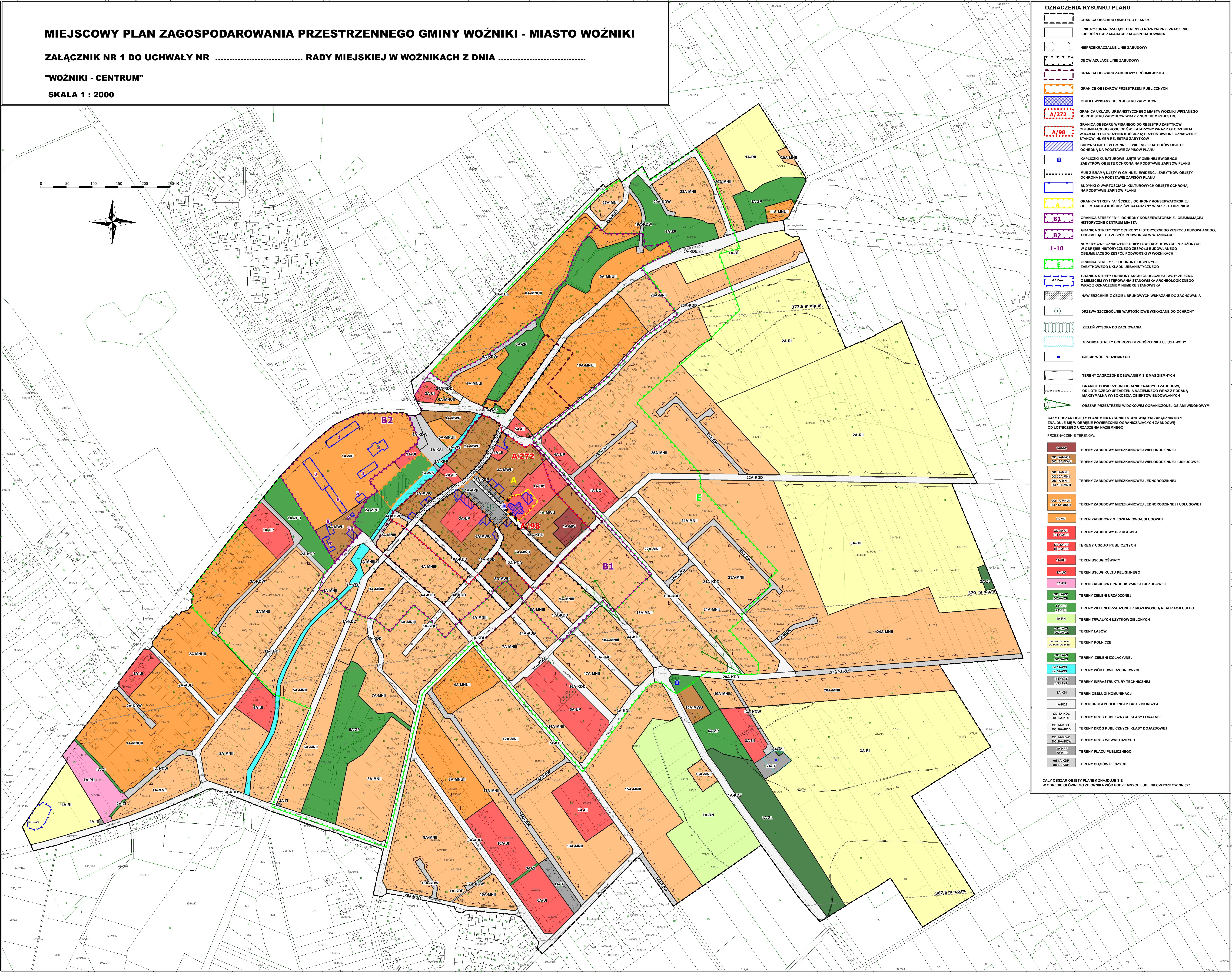Click the "WOŹNIKI - CENTRUM" subtitle
This screenshot has height=972, width=1232.
click(94, 78)
